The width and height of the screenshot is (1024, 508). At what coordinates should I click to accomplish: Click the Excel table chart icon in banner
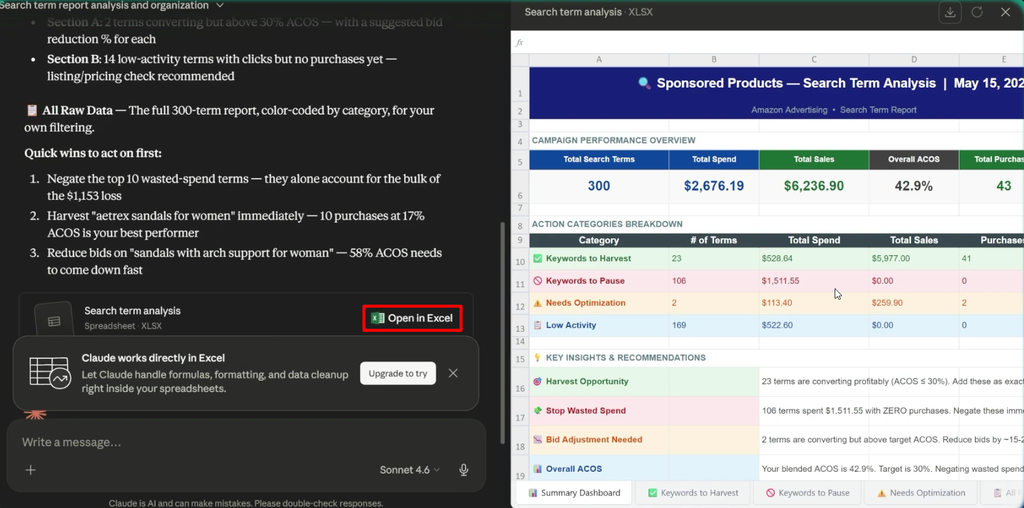(x=50, y=373)
